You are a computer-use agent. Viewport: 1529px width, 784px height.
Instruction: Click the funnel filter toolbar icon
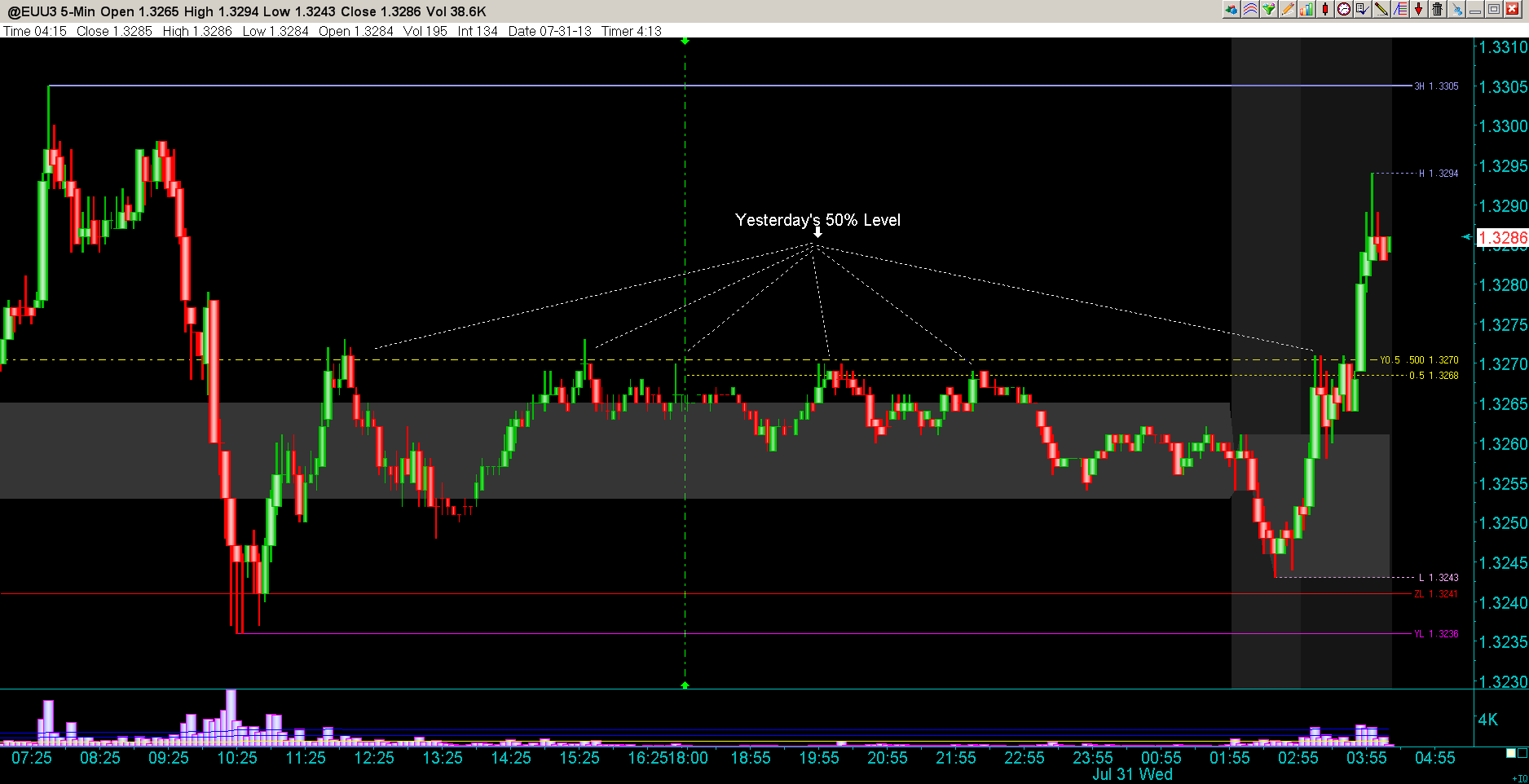[x=1269, y=9]
